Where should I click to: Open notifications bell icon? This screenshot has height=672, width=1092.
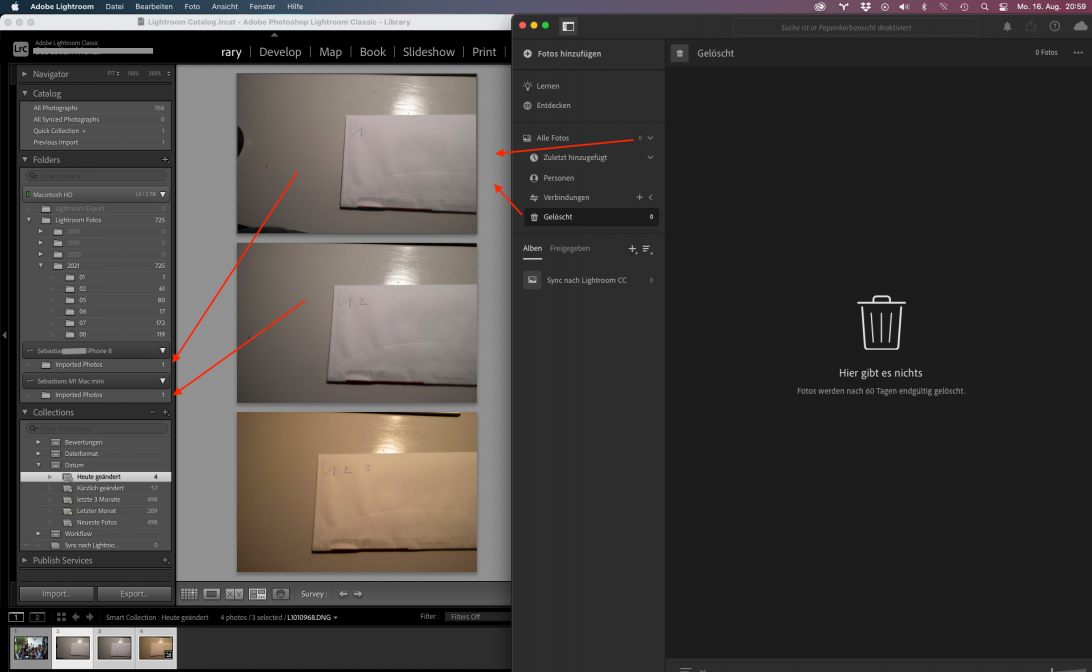point(1007,26)
